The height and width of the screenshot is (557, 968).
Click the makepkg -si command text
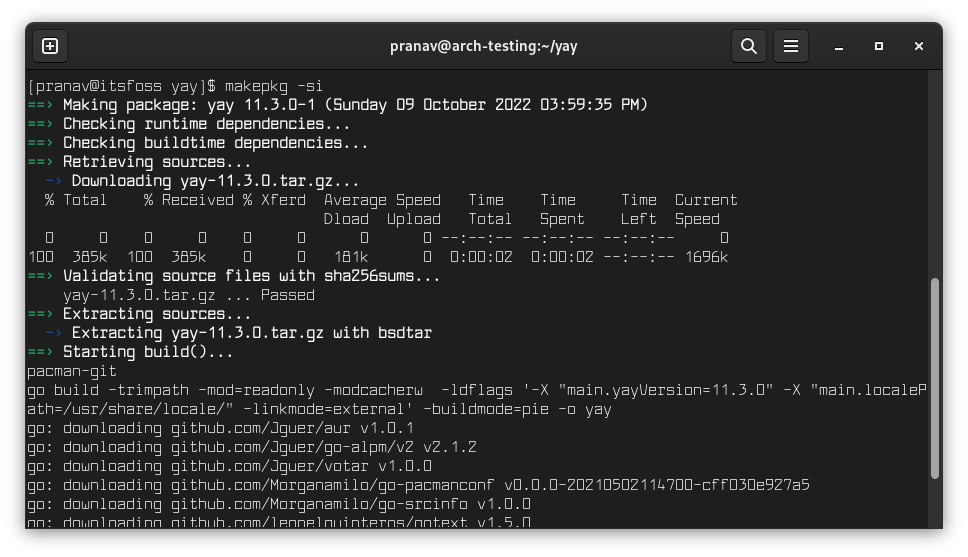coord(274,86)
